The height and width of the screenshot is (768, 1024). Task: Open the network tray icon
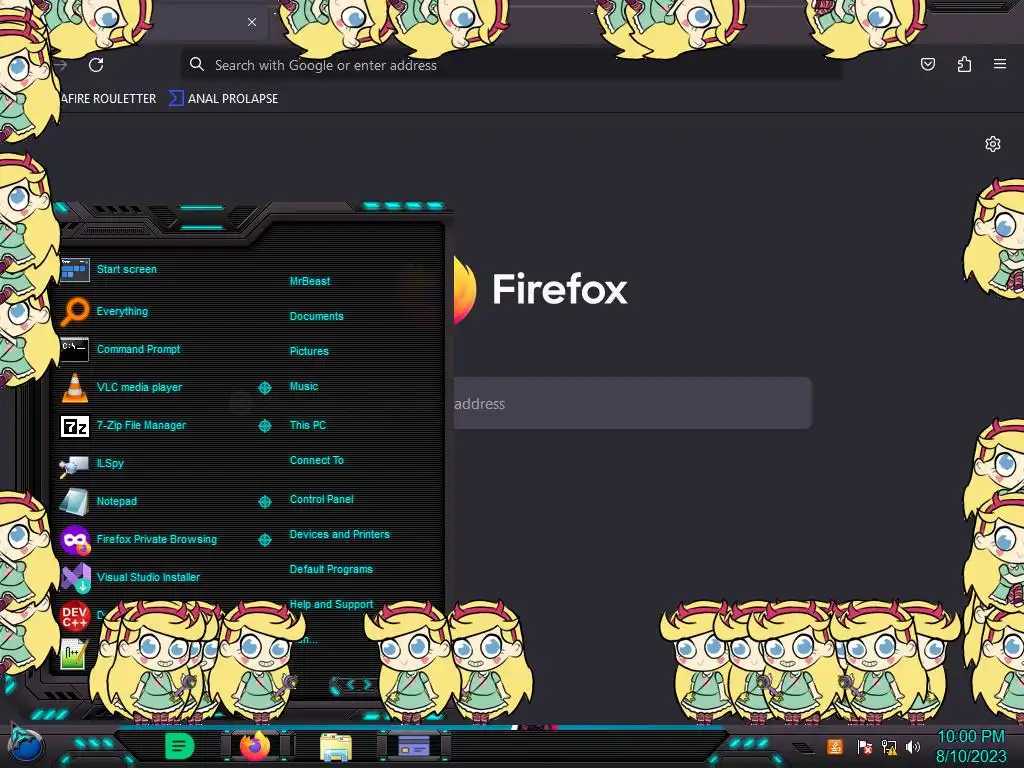coord(889,746)
